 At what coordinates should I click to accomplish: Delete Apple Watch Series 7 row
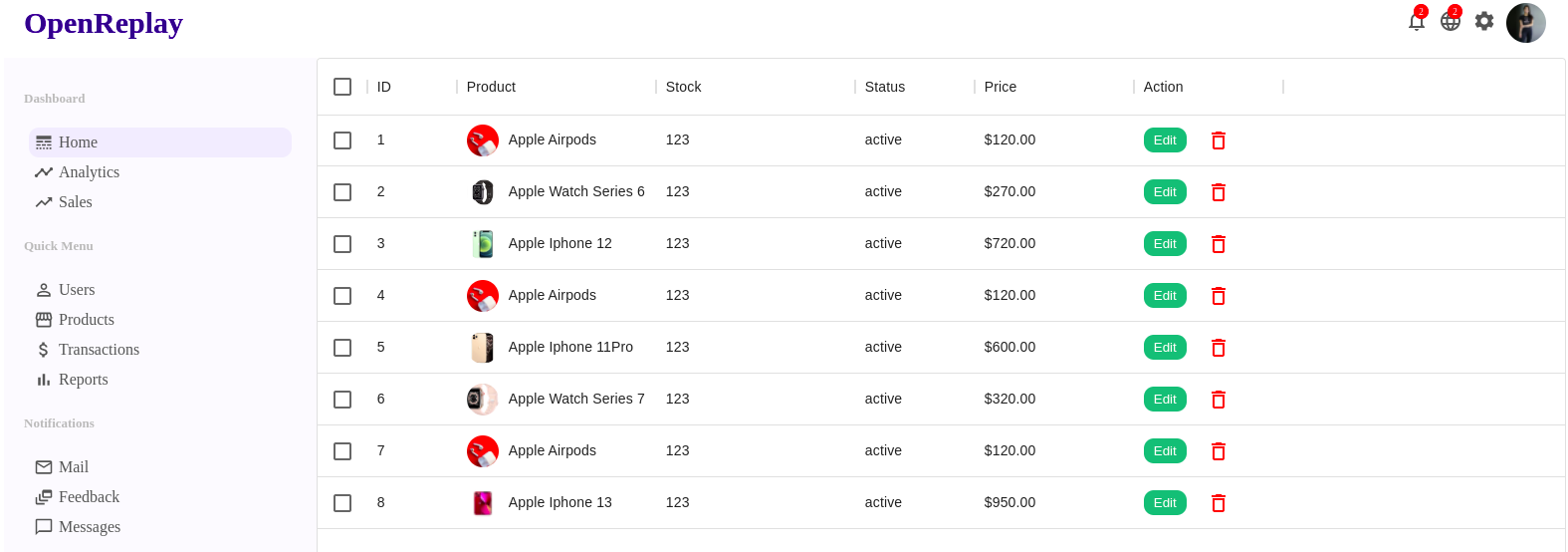click(x=1218, y=400)
